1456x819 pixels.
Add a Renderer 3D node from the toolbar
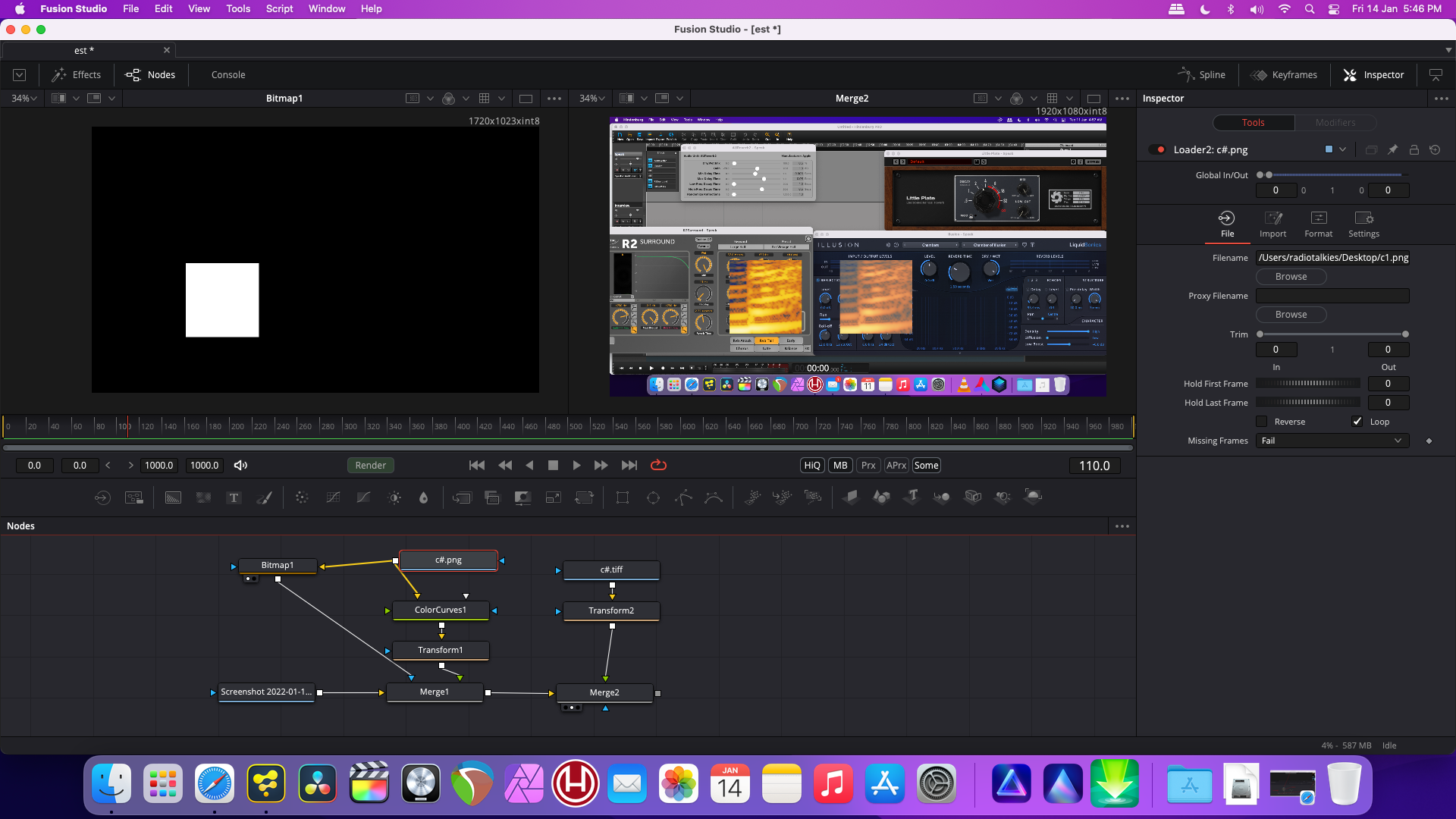[1034, 497]
